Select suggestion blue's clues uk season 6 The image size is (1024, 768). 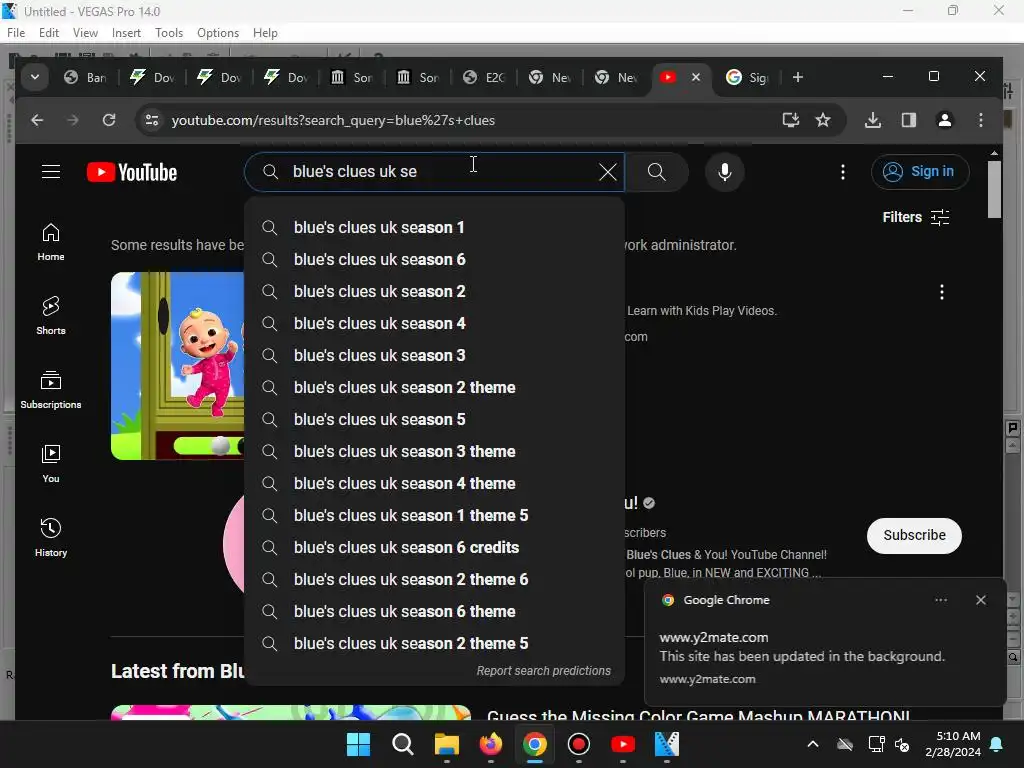tap(434, 259)
